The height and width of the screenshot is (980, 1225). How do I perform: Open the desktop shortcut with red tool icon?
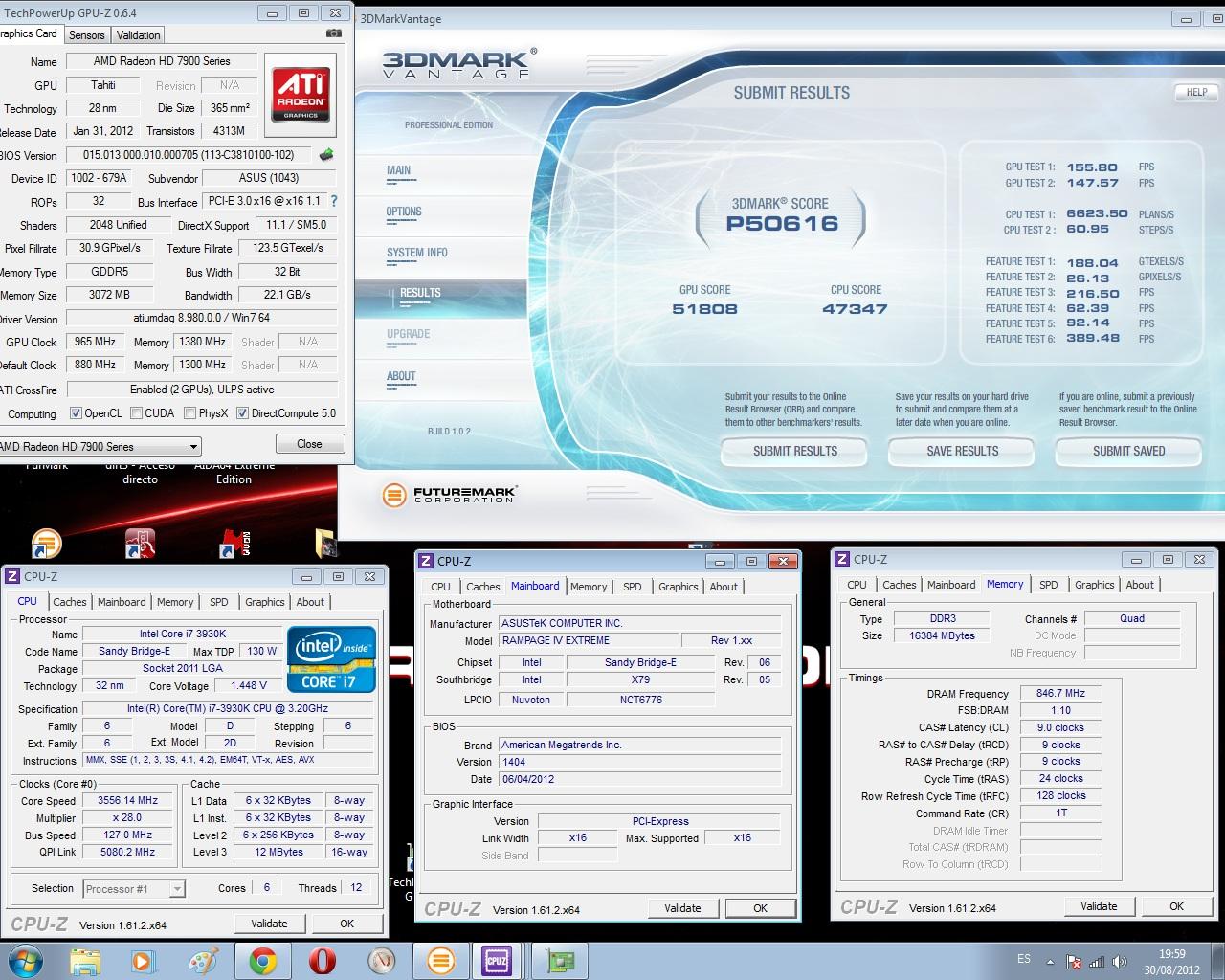click(x=140, y=543)
